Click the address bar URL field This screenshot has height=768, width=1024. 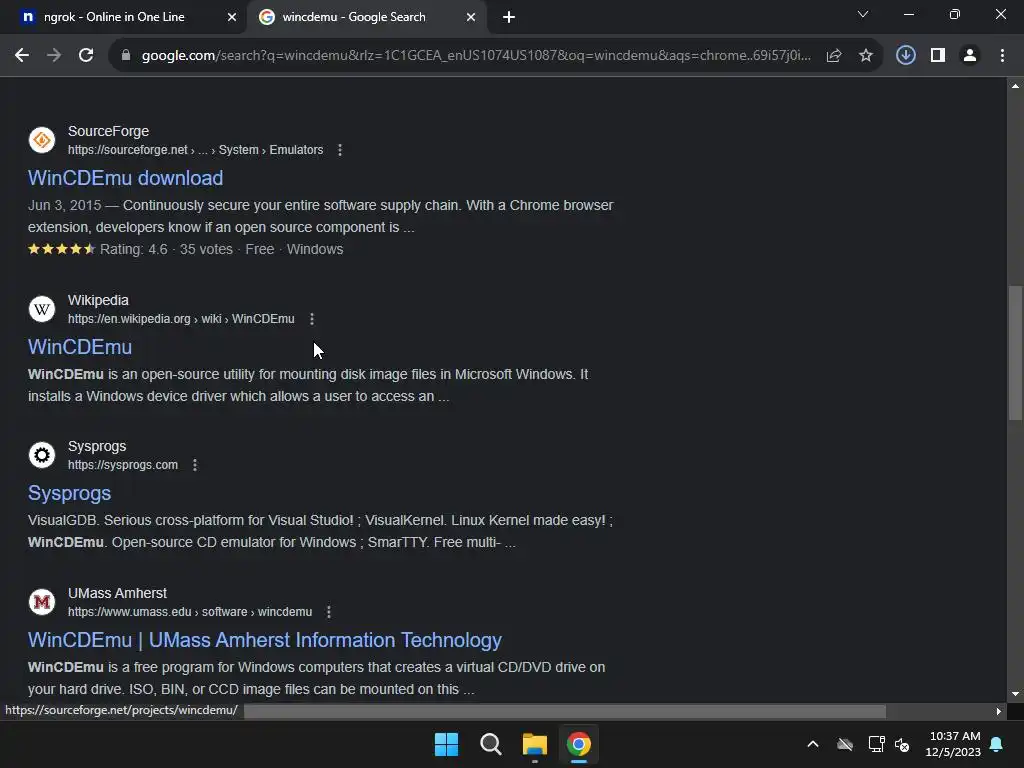476,56
